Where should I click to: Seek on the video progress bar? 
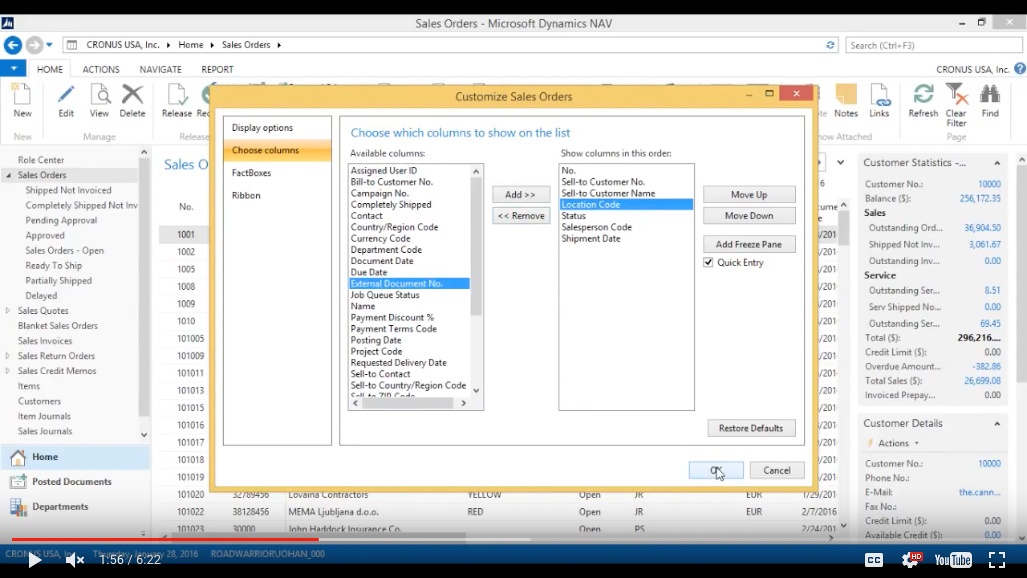coord(514,539)
